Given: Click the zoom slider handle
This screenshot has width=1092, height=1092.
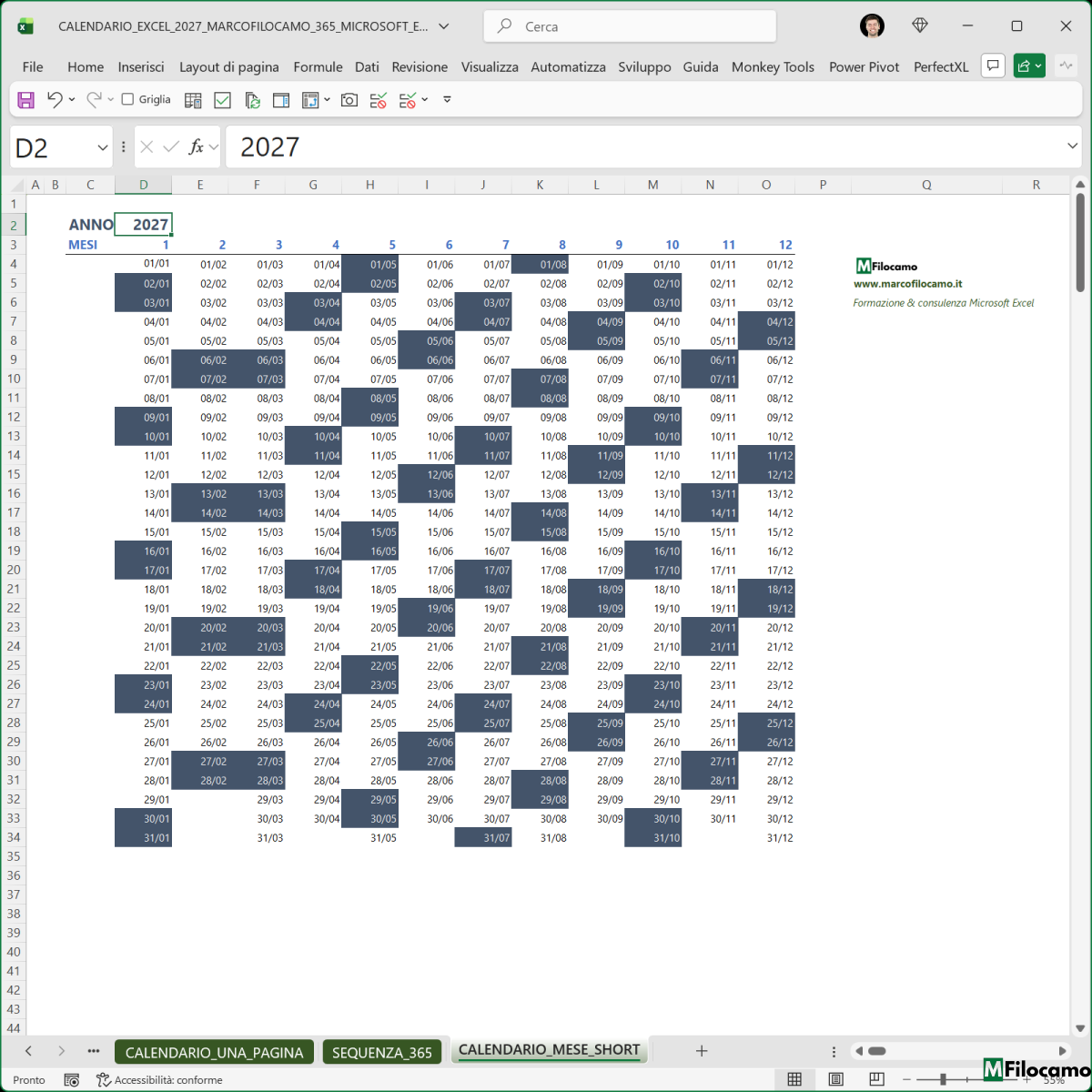Looking at the screenshot, I should pos(944,1080).
